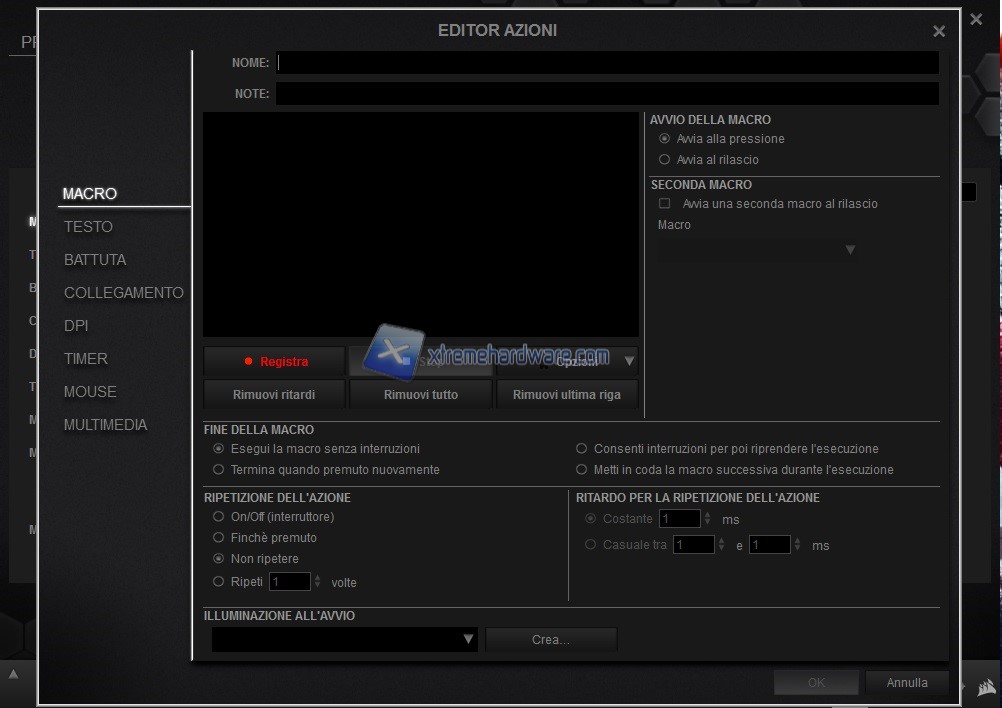Enable Avvia una seconda macro al rilascio
Viewport: 1002px width, 708px height.
click(665, 204)
